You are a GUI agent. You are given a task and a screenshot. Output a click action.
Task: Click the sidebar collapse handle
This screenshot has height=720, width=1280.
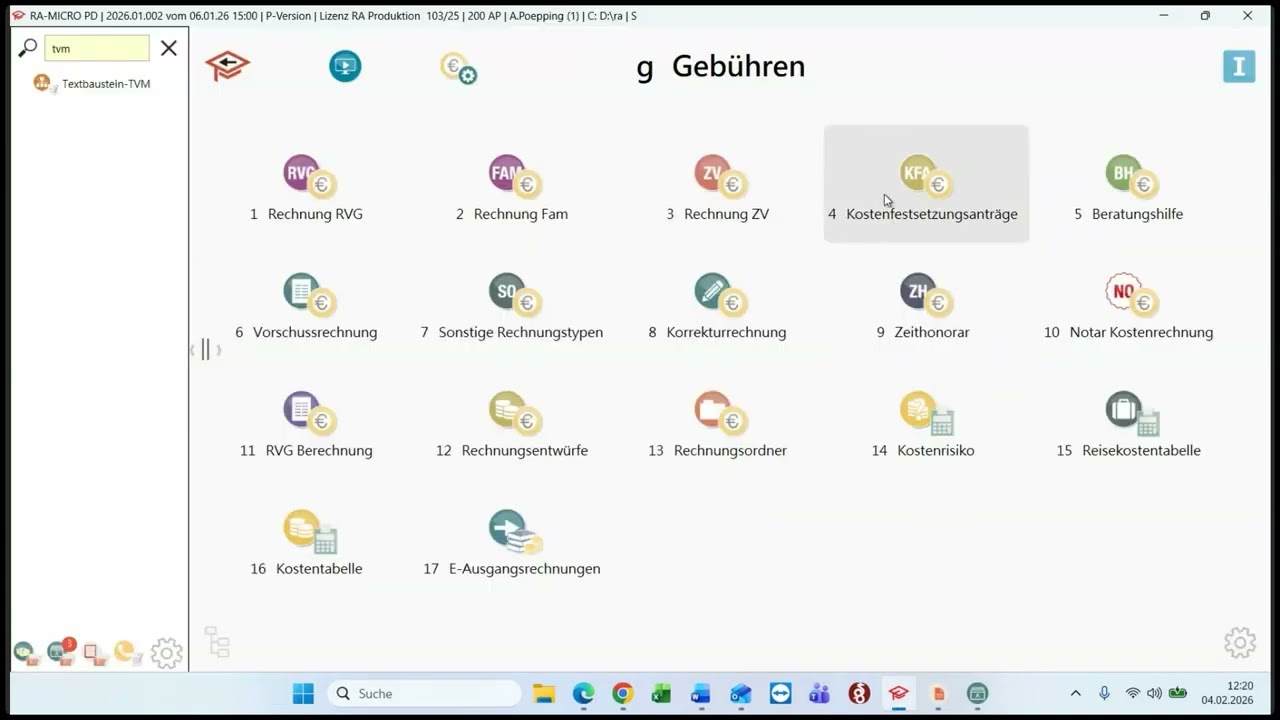pyautogui.click(x=206, y=349)
